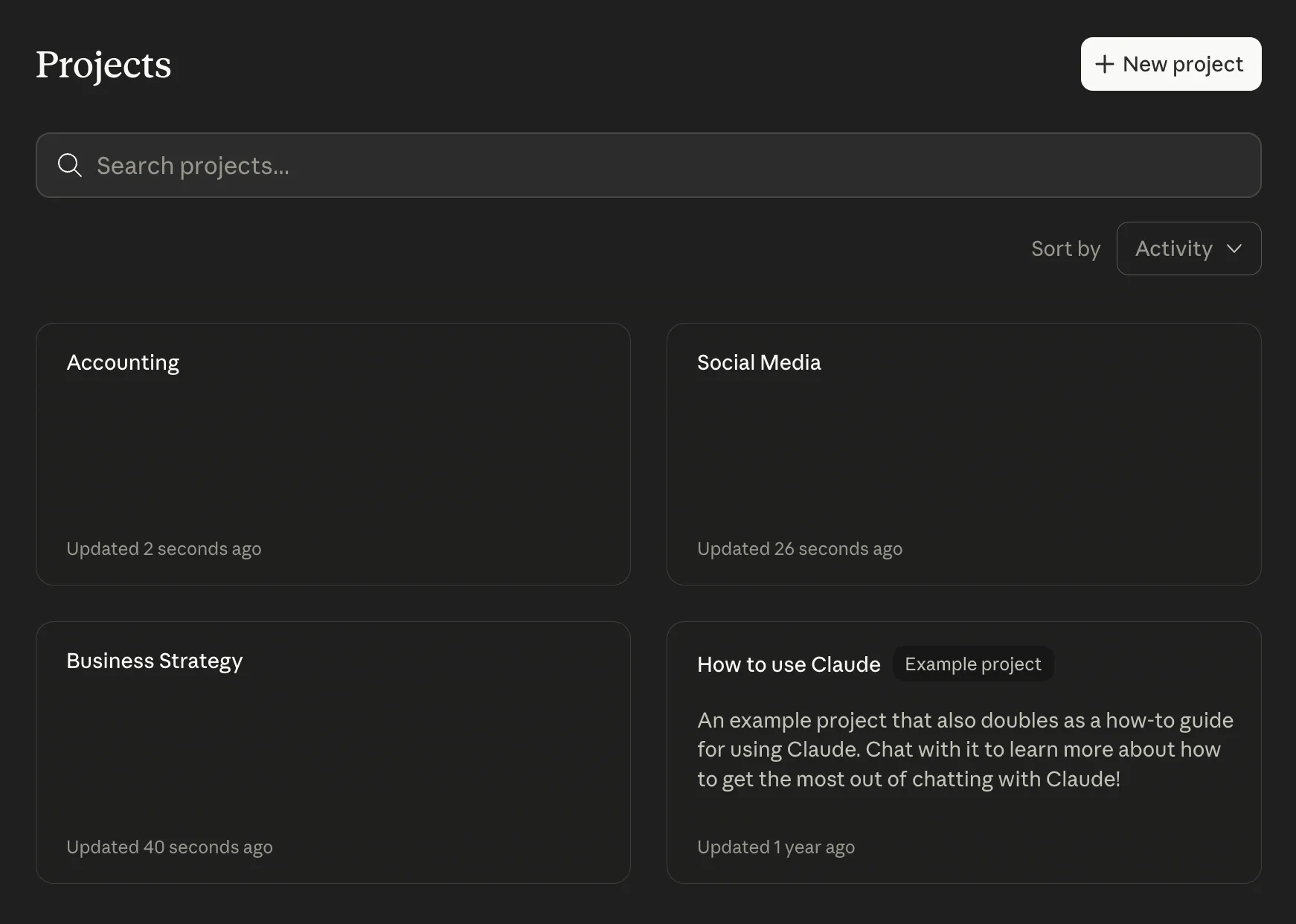Click the plus icon in New project

point(1104,64)
